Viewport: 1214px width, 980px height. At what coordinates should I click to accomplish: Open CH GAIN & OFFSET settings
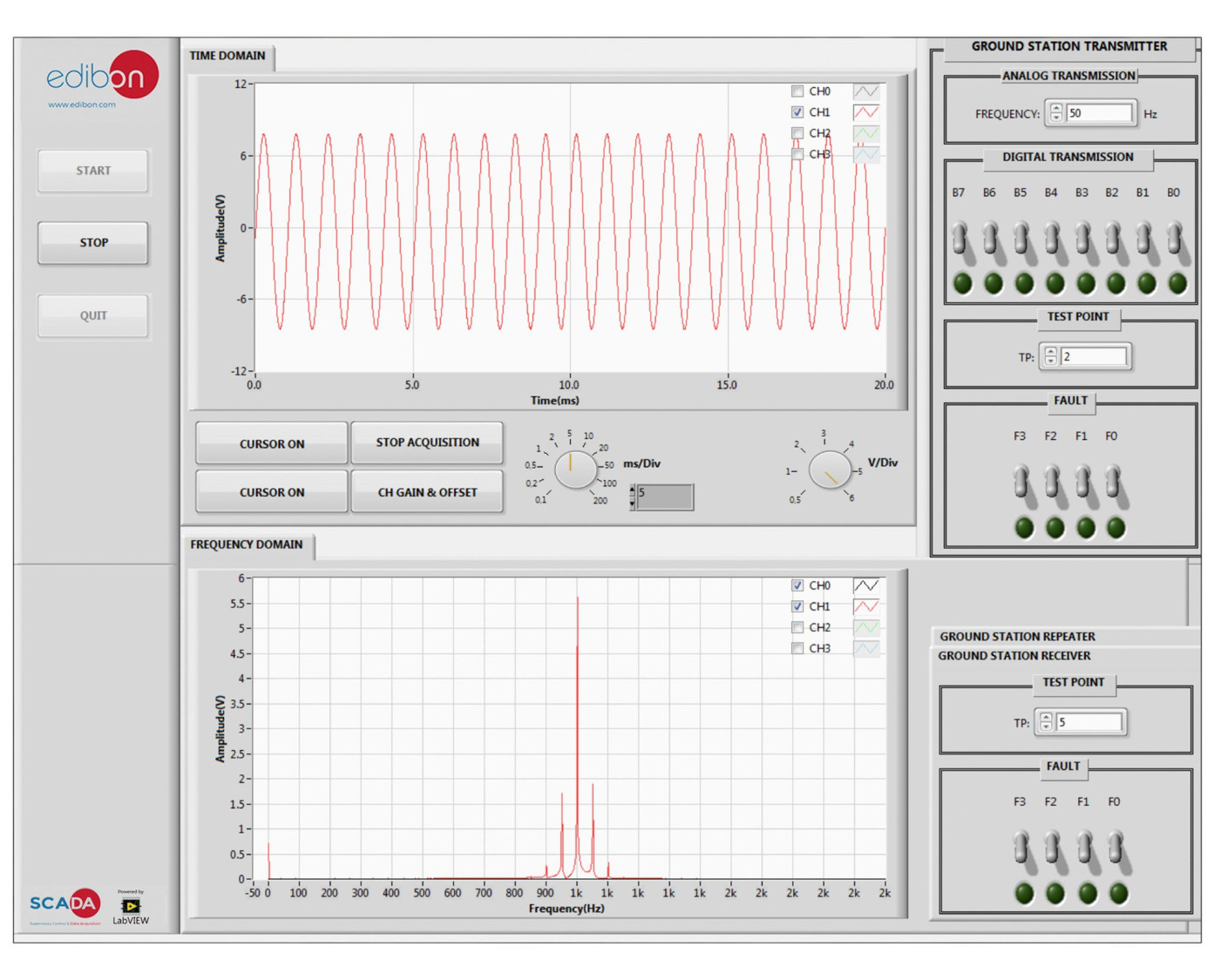click(427, 492)
